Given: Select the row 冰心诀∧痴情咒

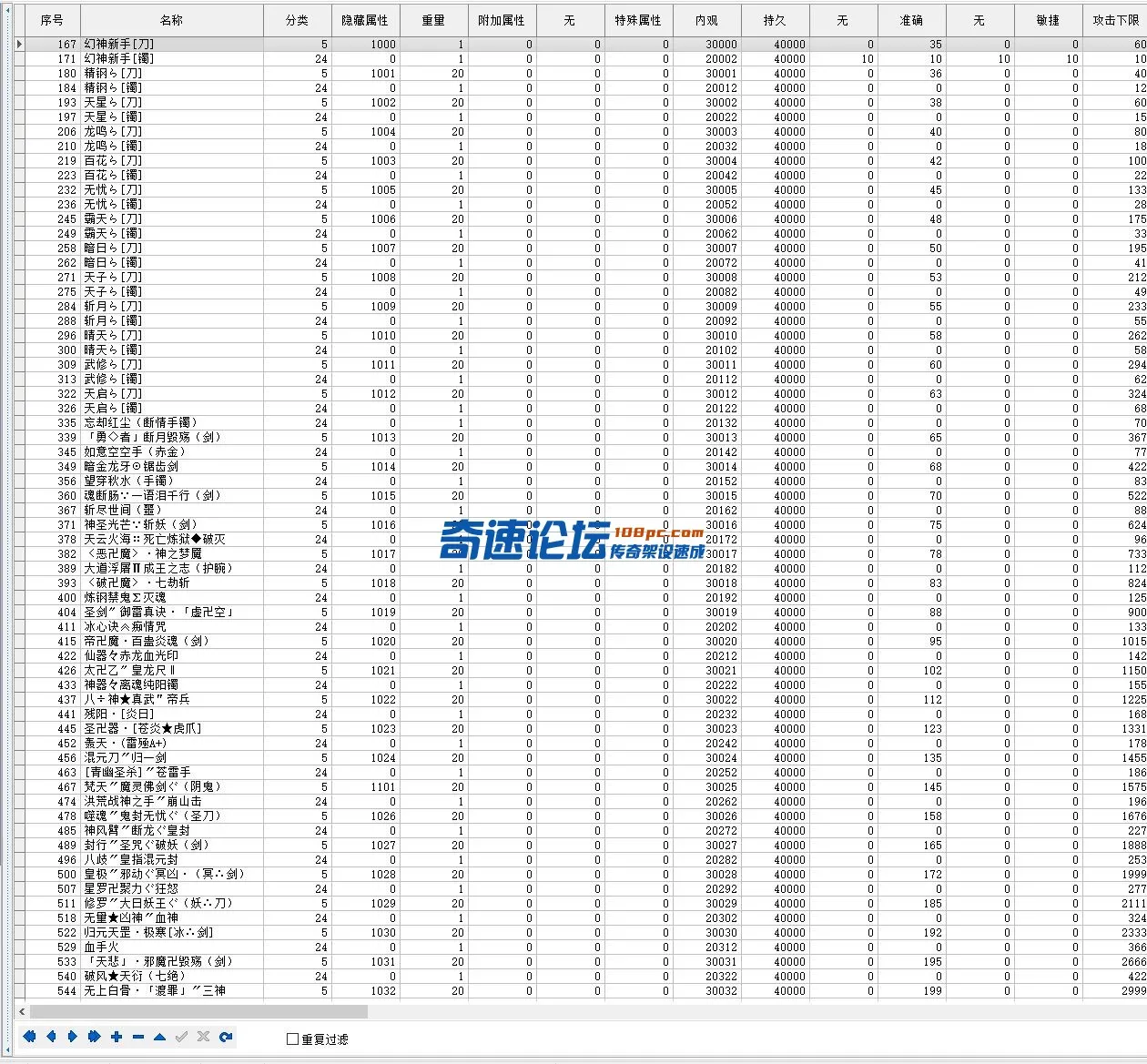Looking at the screenshot, I should [581, 626].
